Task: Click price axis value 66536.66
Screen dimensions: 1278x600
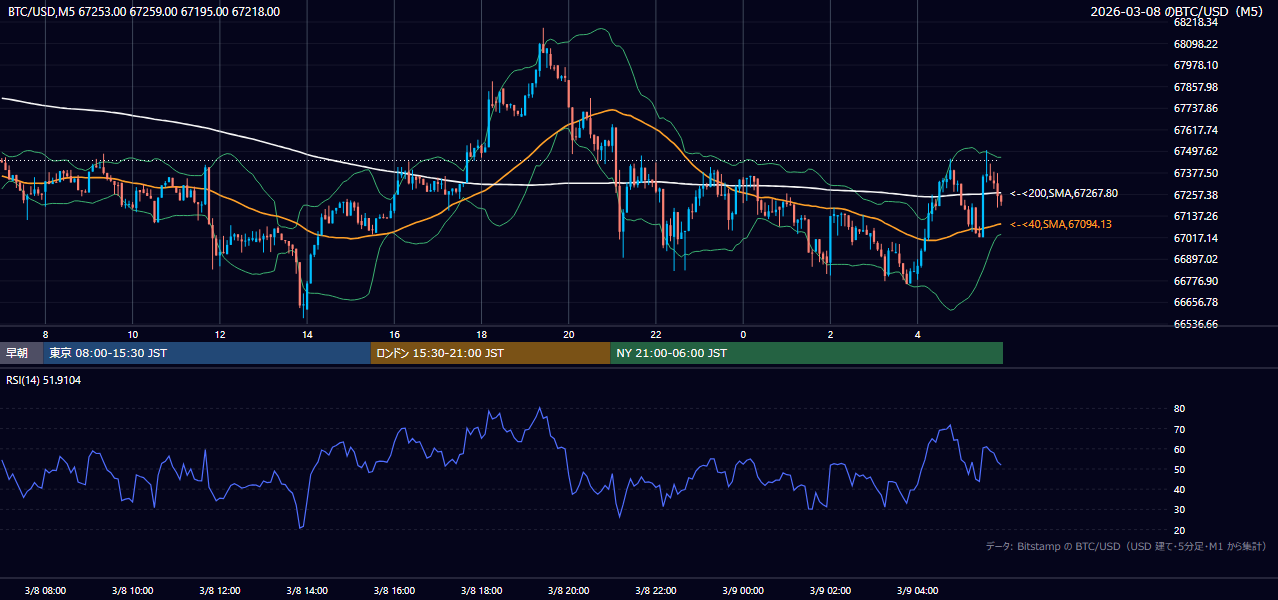Action: (x=1195, y=324)
